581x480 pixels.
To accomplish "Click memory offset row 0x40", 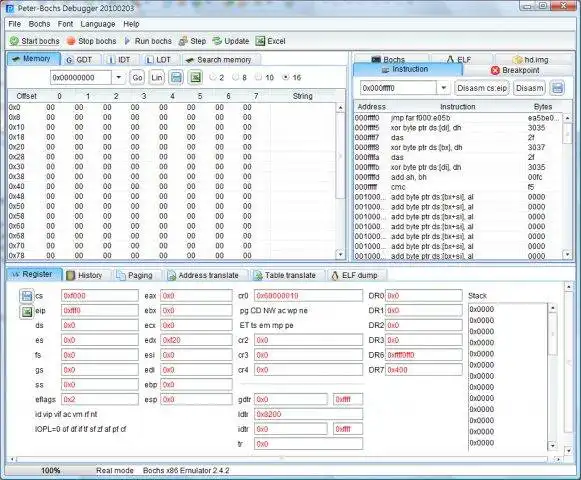I will coord(172,186).
